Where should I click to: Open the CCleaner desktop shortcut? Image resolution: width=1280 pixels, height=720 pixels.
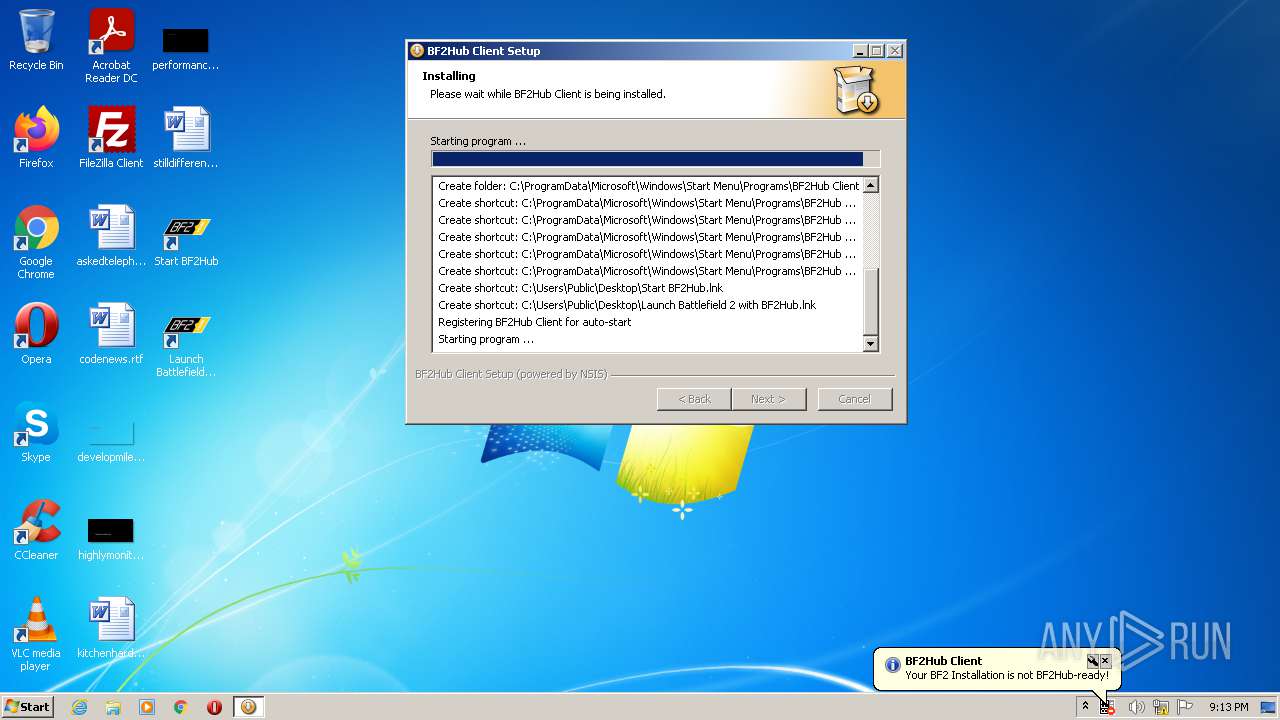pyautogui.click(x=36, y=530)
